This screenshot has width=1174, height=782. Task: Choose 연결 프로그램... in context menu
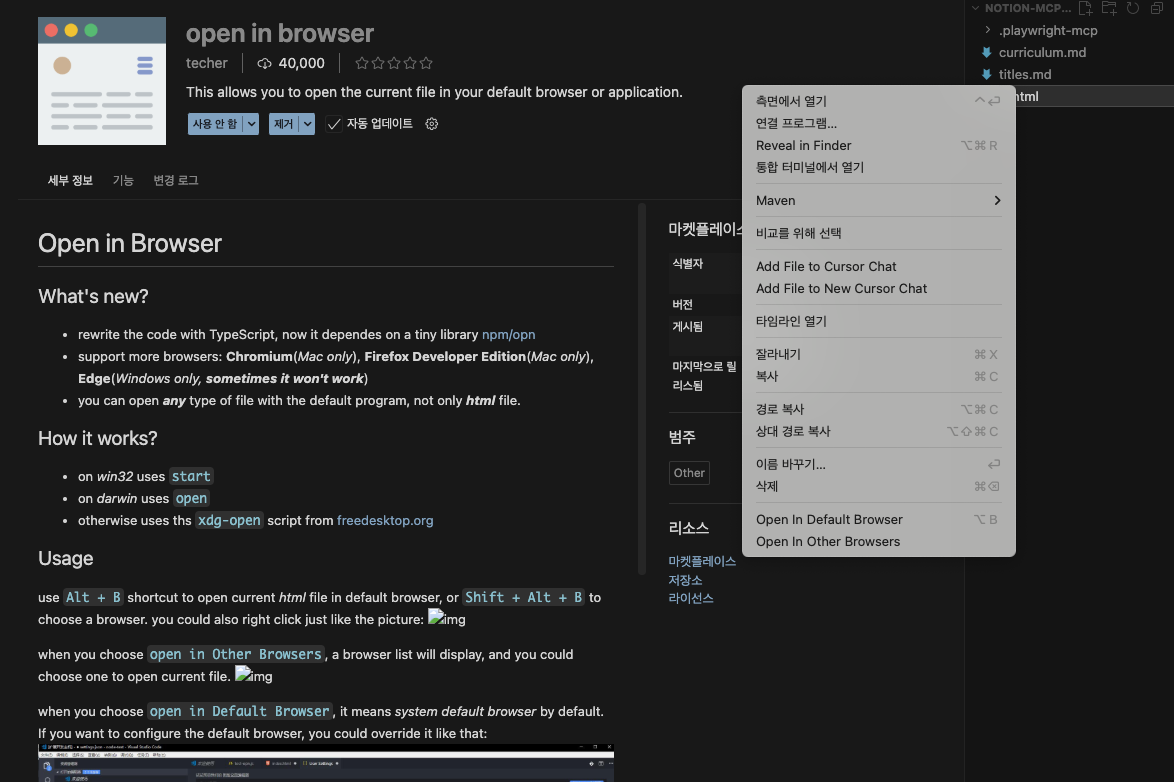[878, 123]
